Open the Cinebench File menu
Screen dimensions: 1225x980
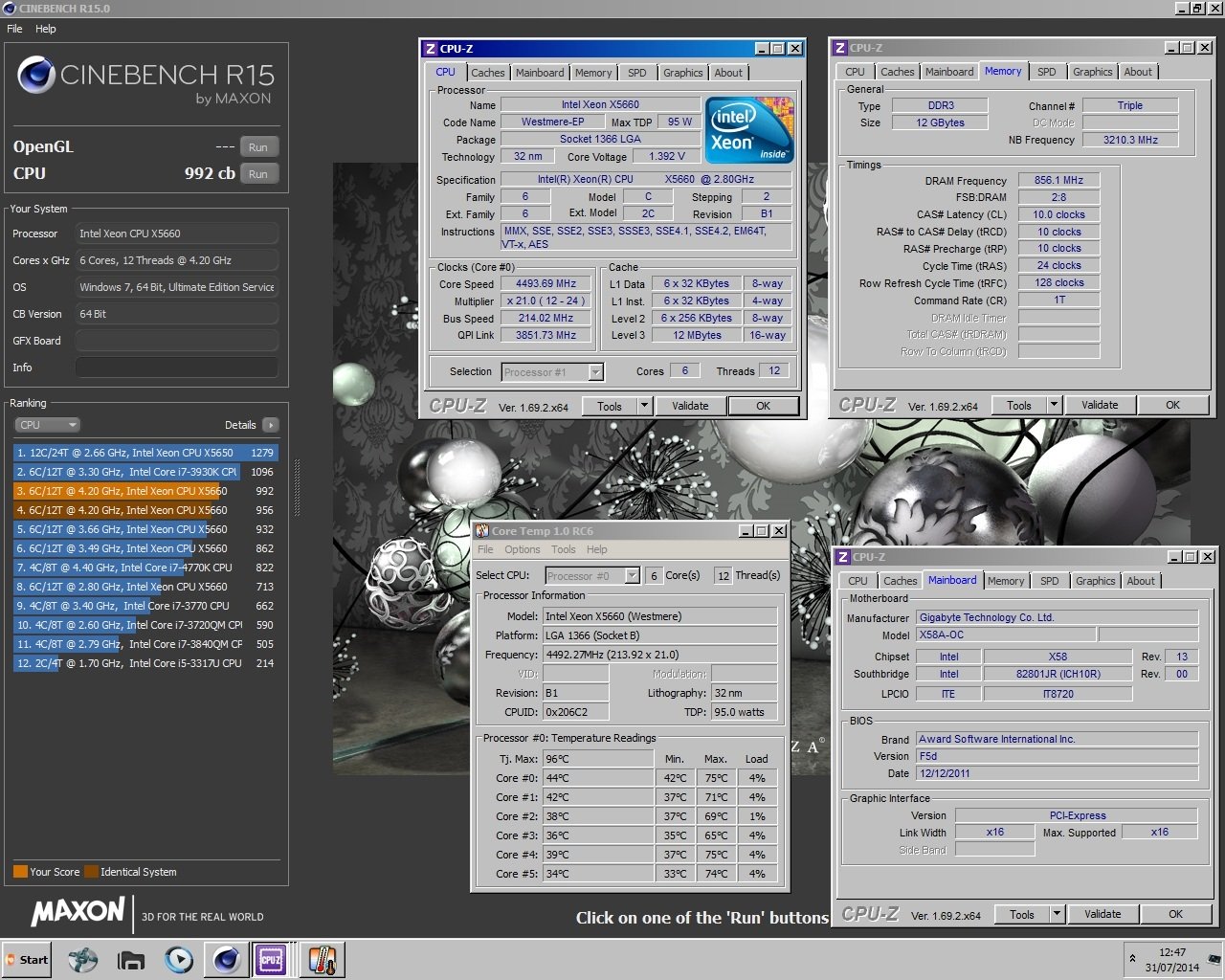click(x=15, y=29)
